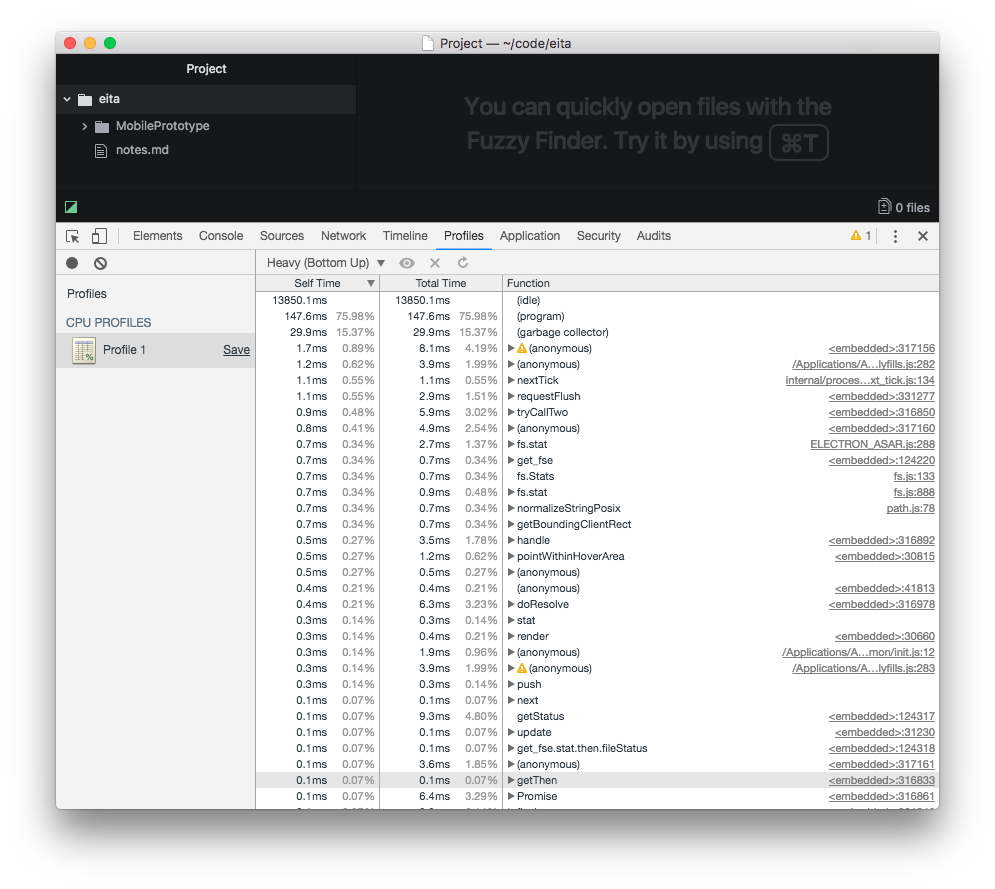This screenshot has height=889, width=995.
Task: Open fs.js:133 source link
Action: point(914,476)
